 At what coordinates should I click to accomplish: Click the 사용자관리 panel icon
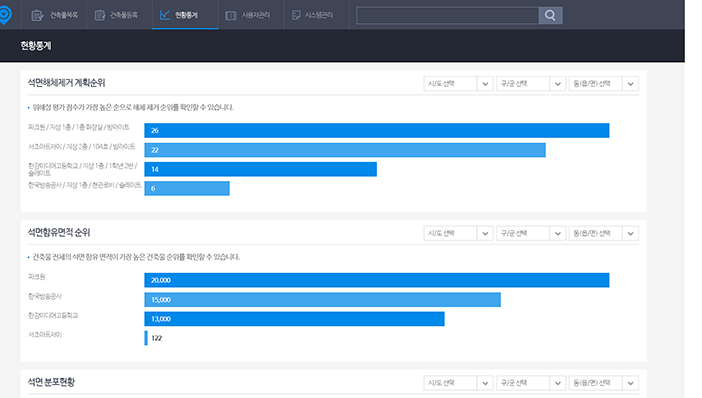pos(231,15)
